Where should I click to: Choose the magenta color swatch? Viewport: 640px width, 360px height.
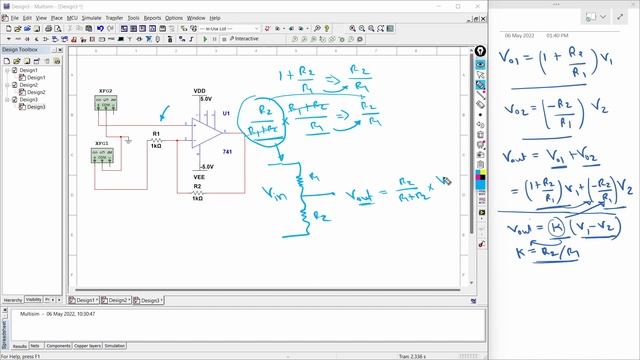[x=479, y=177]
